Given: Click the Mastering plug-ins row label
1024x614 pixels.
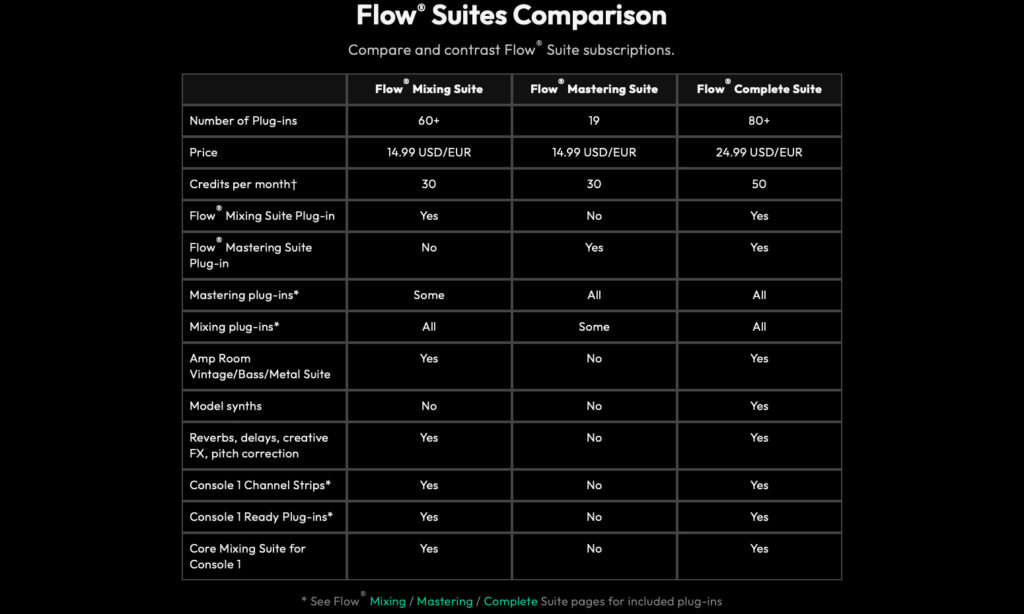Looking at the screenshot, I should tap(244, 295).
